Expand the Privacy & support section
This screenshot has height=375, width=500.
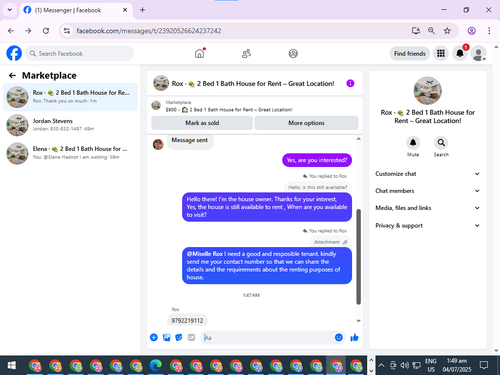(x=428, y=226)
